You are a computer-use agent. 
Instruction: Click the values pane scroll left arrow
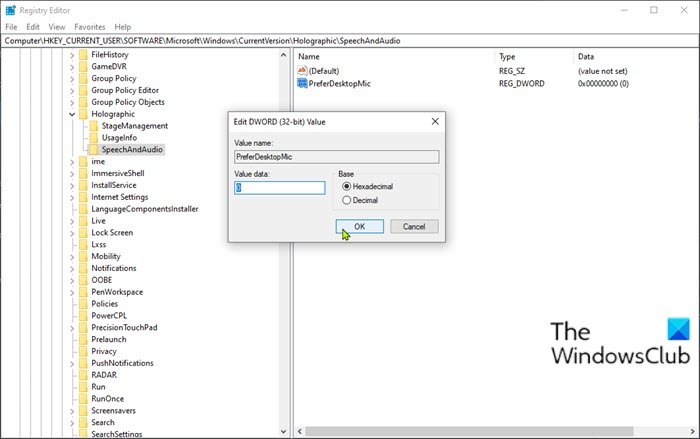pyautogui.click(x=300, y=431)
